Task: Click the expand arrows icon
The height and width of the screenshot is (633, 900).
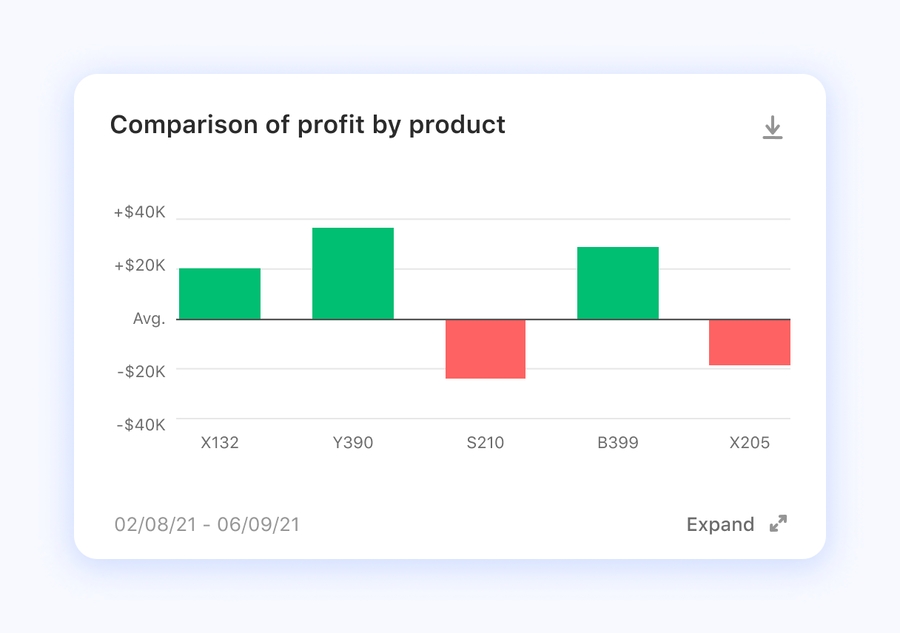Action: [x=778, y=524]
